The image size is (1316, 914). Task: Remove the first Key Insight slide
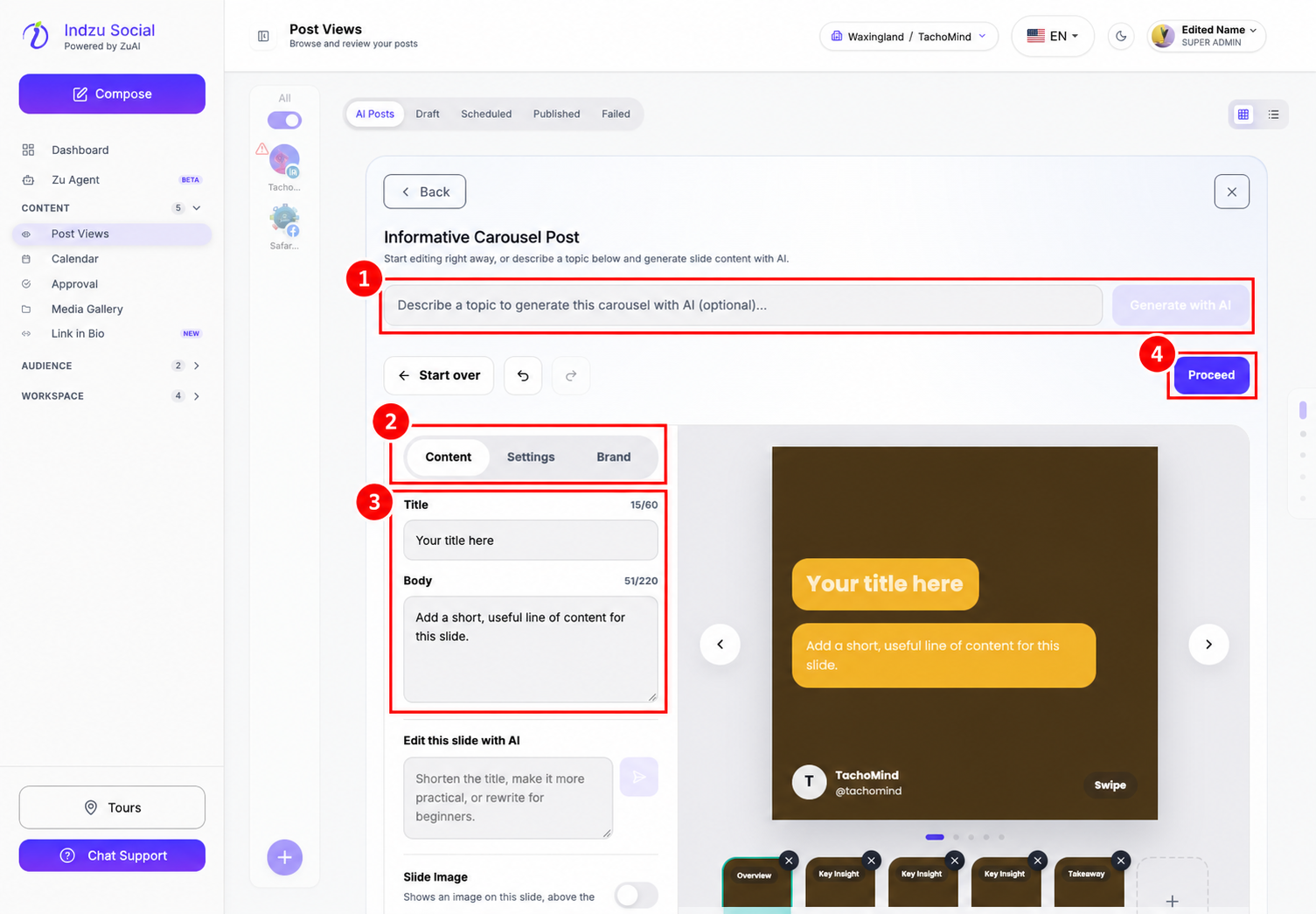871,861
